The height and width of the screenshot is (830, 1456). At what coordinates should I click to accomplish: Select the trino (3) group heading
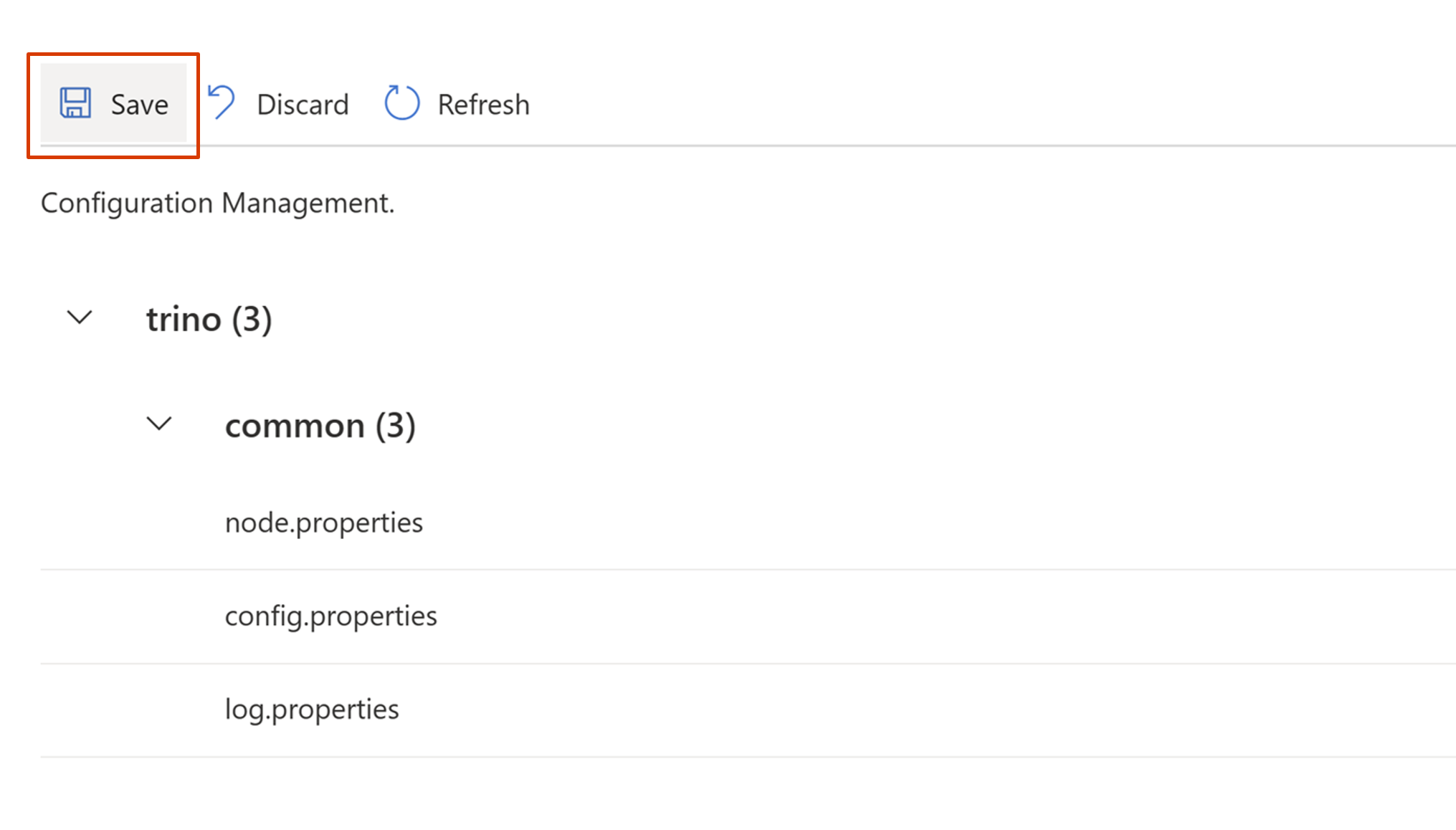(x=209, y=319)
